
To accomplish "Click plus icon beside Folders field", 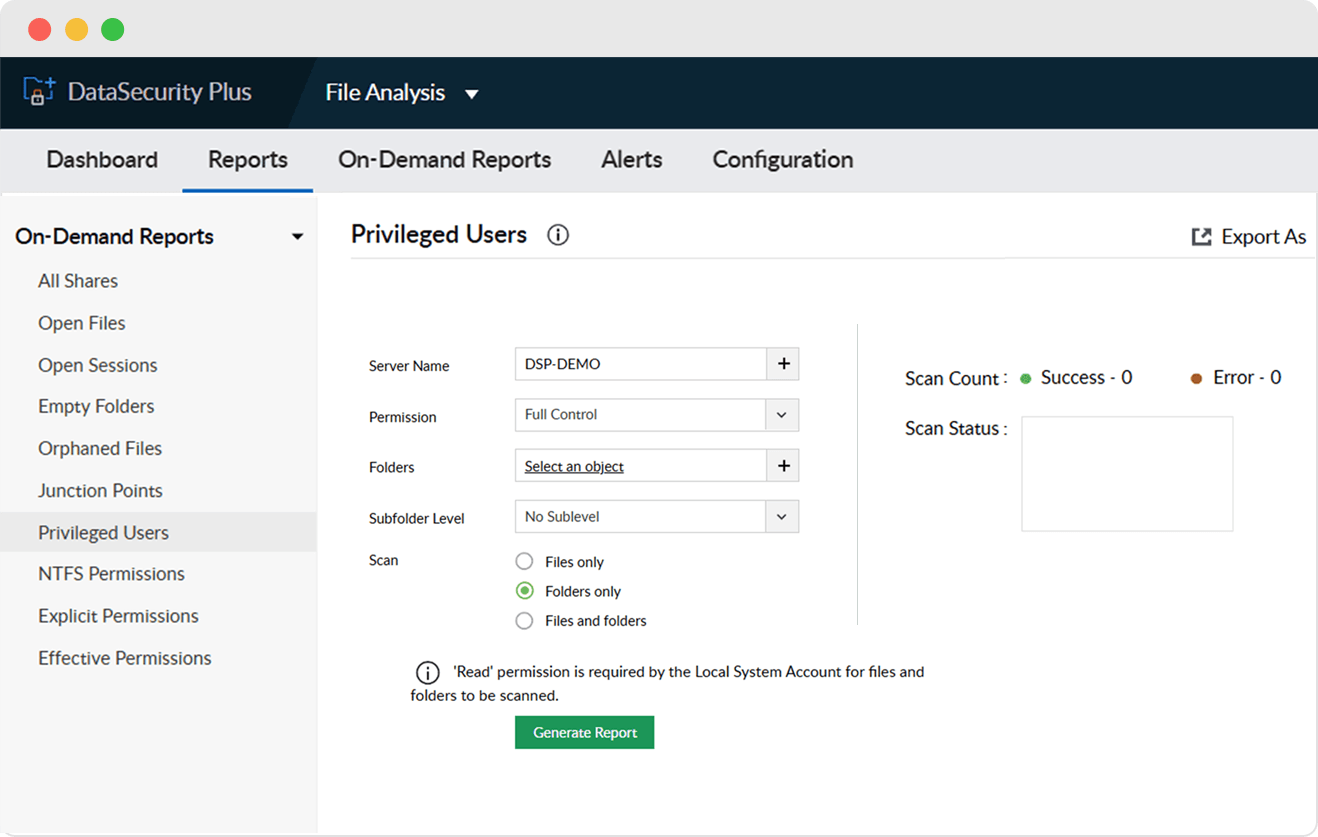I will [x=783, y=466].
